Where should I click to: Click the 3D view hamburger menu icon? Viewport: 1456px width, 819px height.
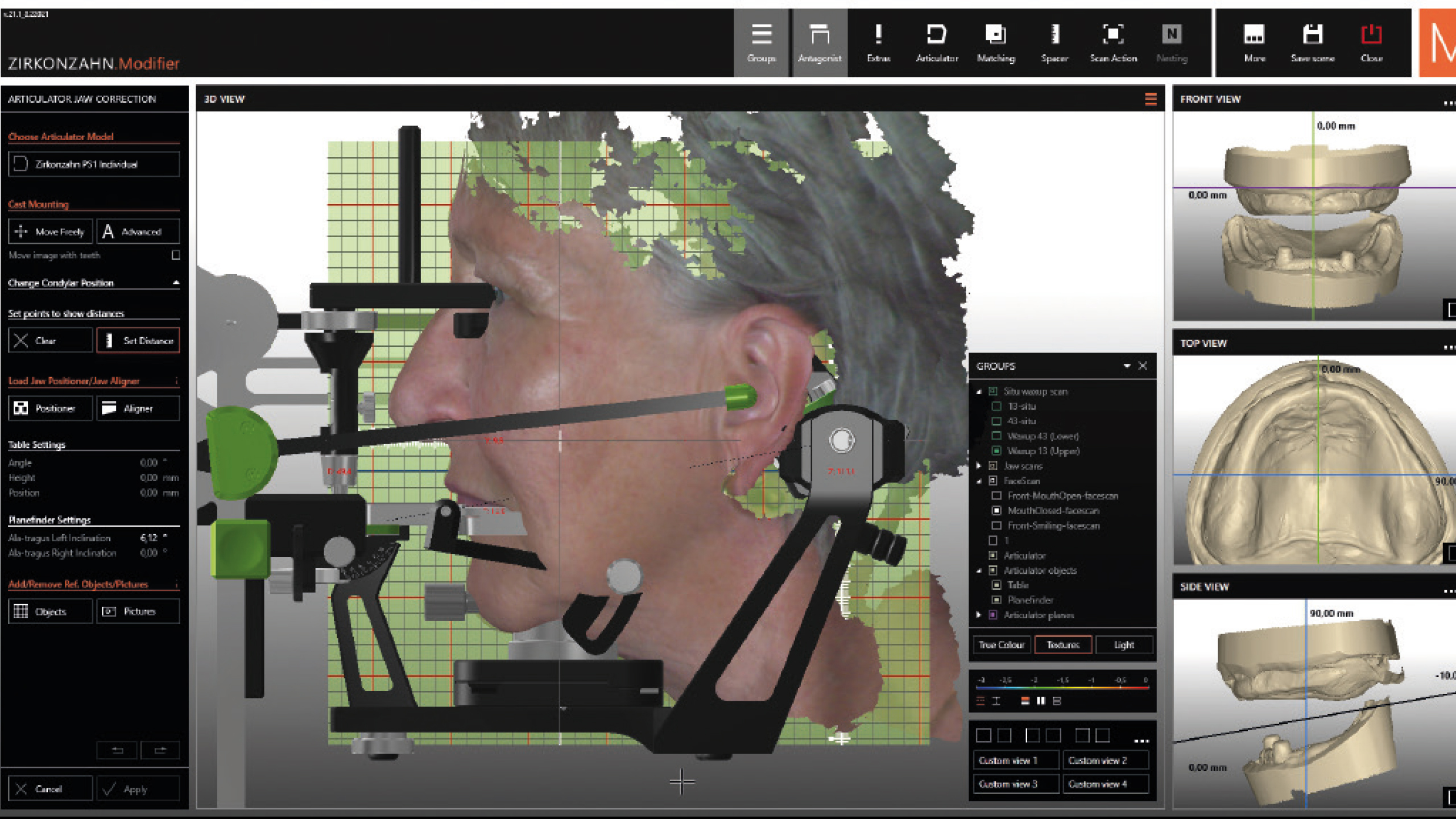[1151, 100]
